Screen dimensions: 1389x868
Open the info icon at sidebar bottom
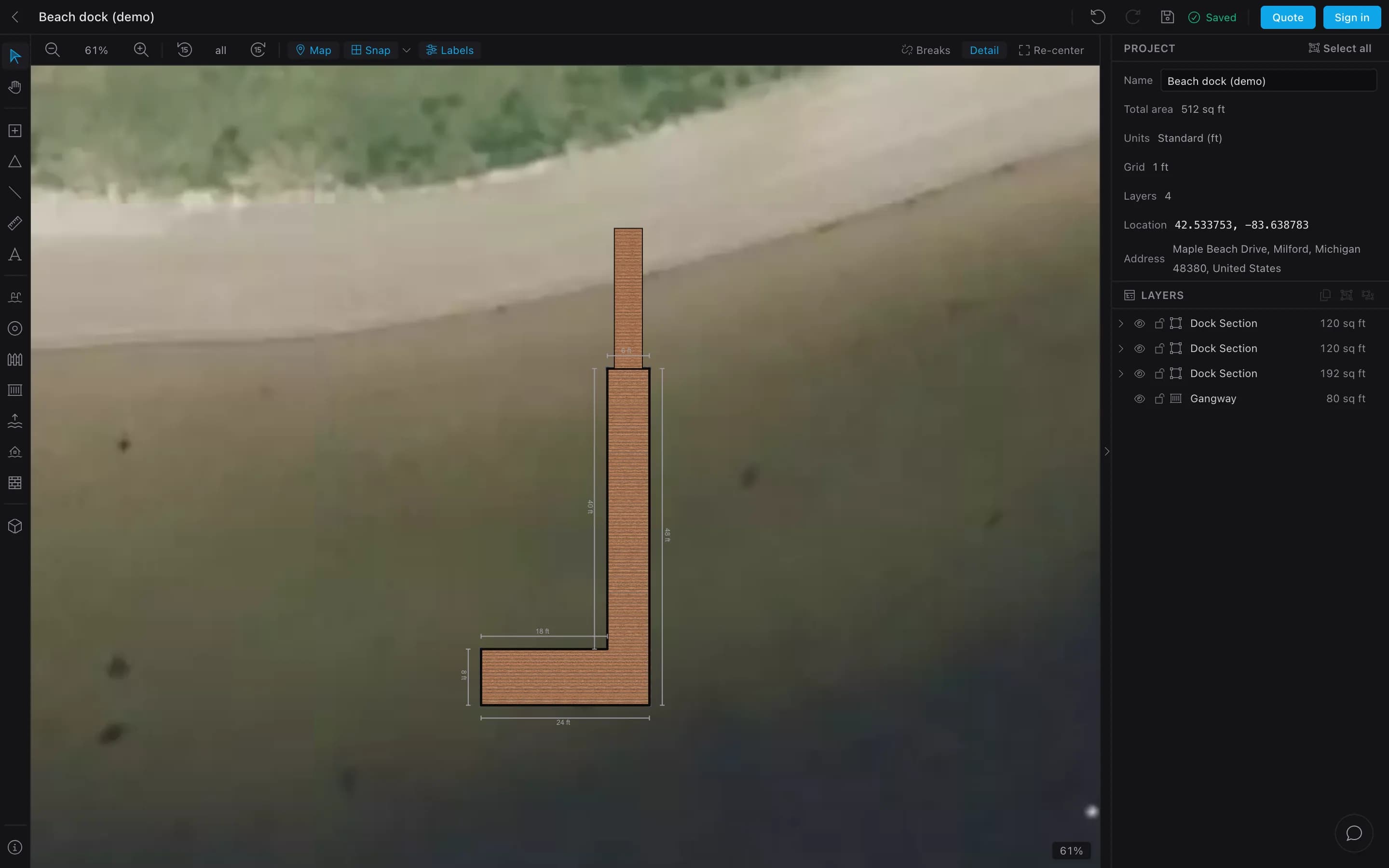coord(15,847)
